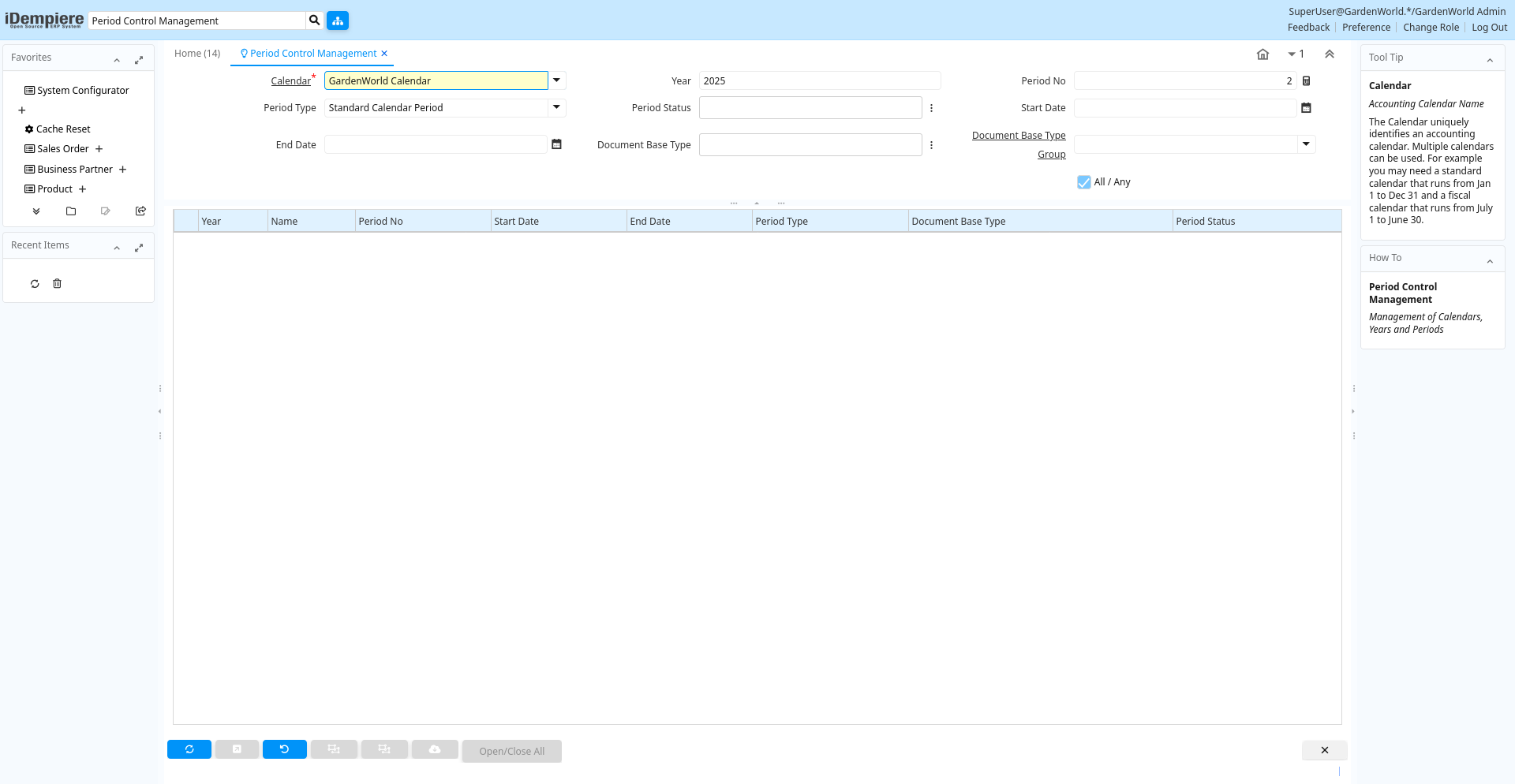Click the Log Out link
The width and height of the screenshot is (1515, 784).
(1489, 28)
